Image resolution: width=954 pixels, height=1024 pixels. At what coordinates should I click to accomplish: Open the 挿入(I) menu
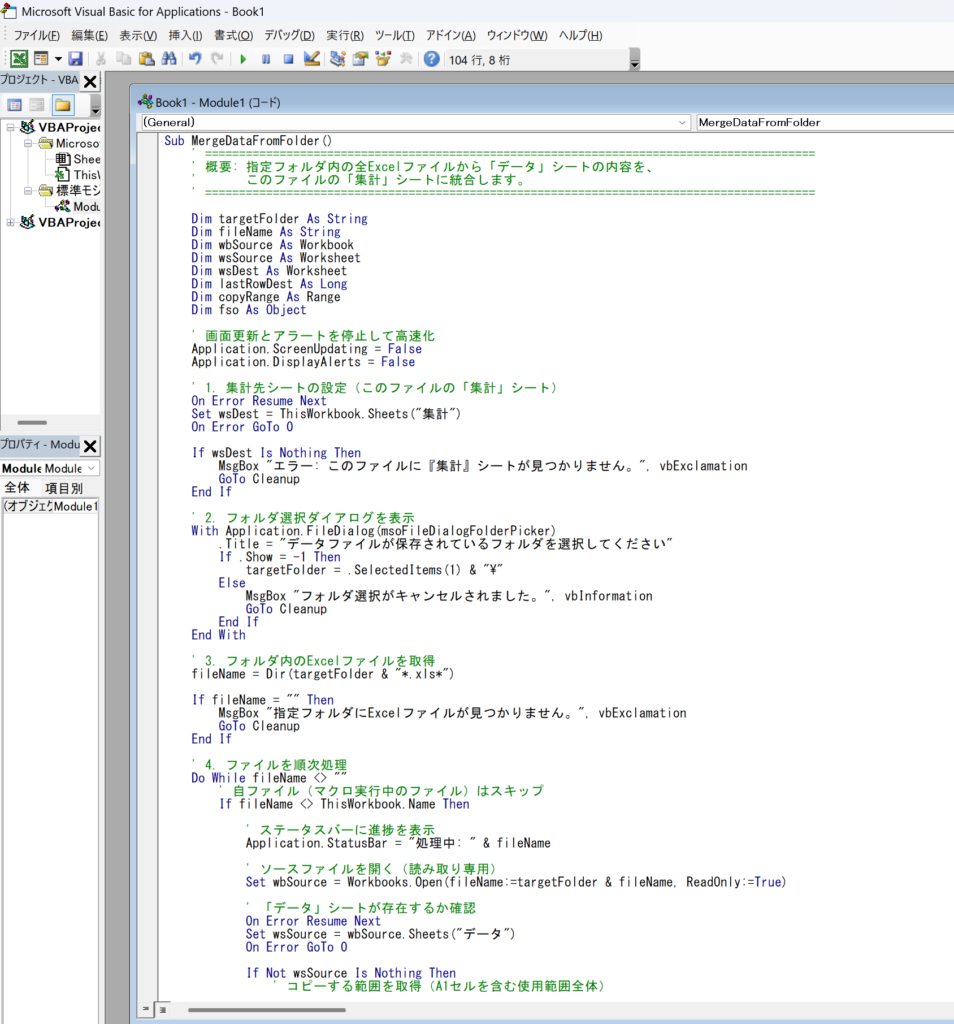coord(185,35)
